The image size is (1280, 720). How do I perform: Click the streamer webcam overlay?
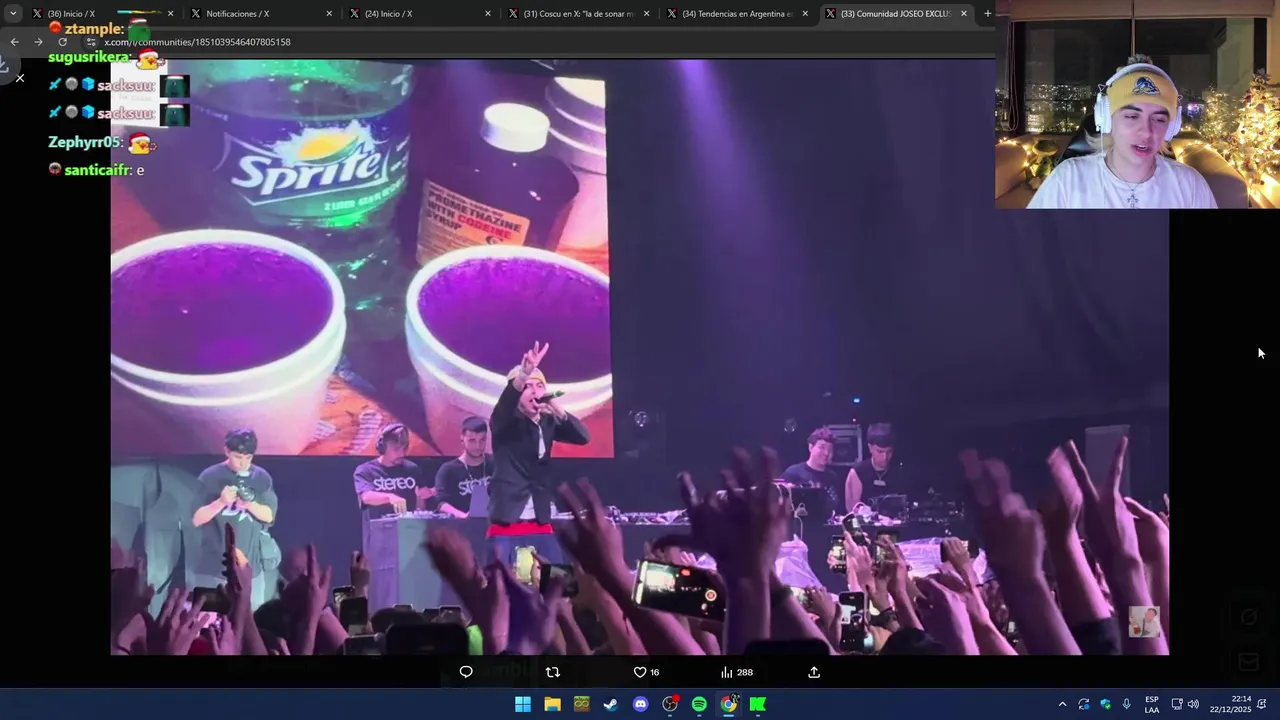pyautogui.click(x=1137, y=104)
